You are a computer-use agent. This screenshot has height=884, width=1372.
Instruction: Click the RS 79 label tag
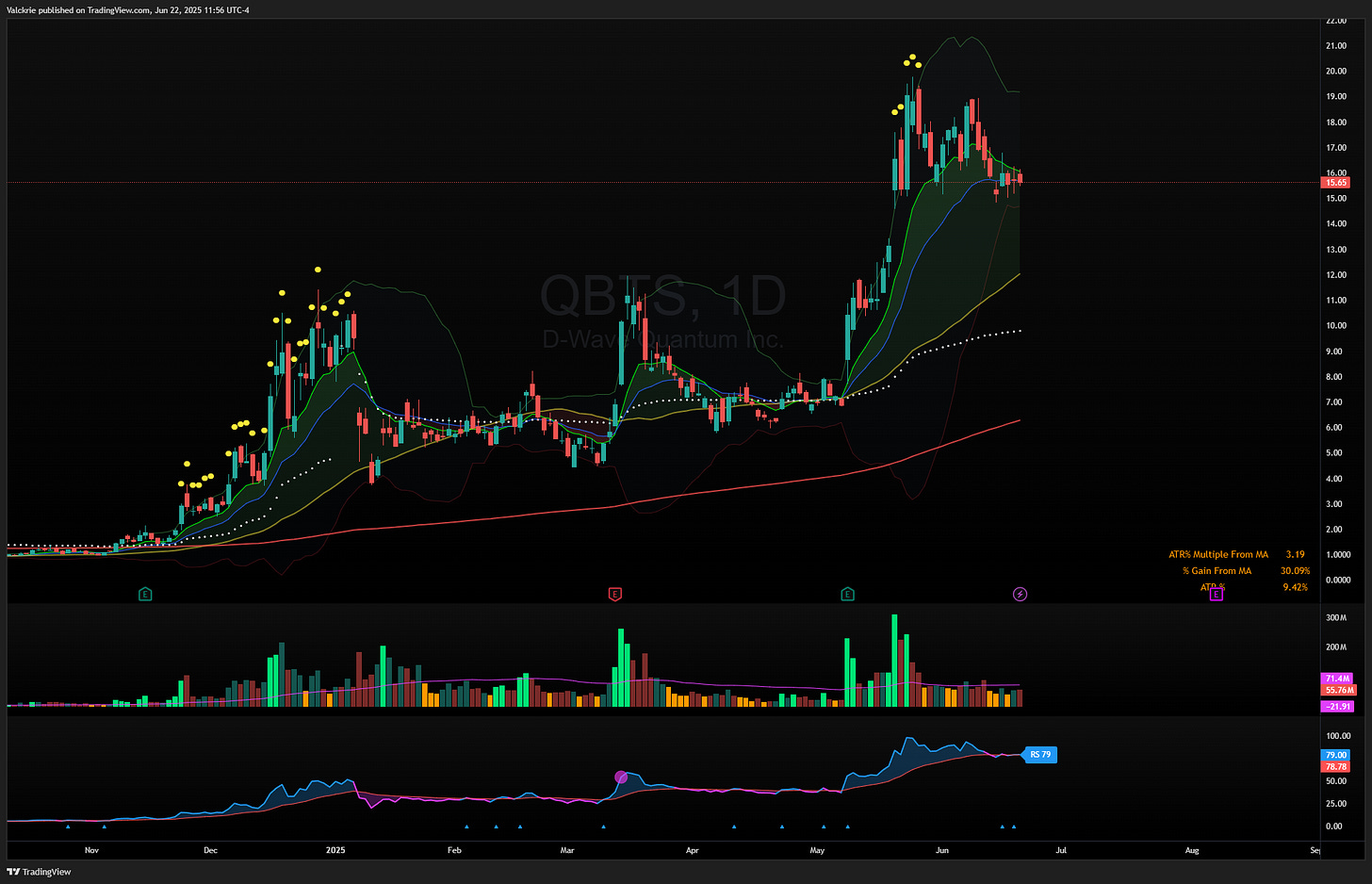[1040, 755]
